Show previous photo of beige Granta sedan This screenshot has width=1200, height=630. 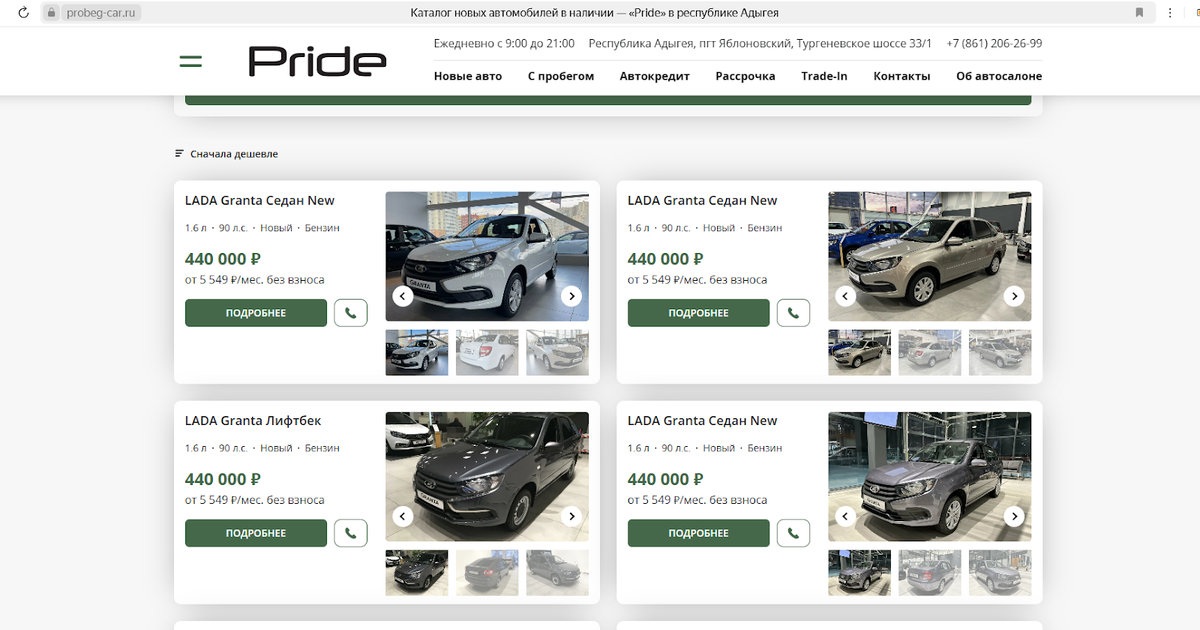point(846,296)
